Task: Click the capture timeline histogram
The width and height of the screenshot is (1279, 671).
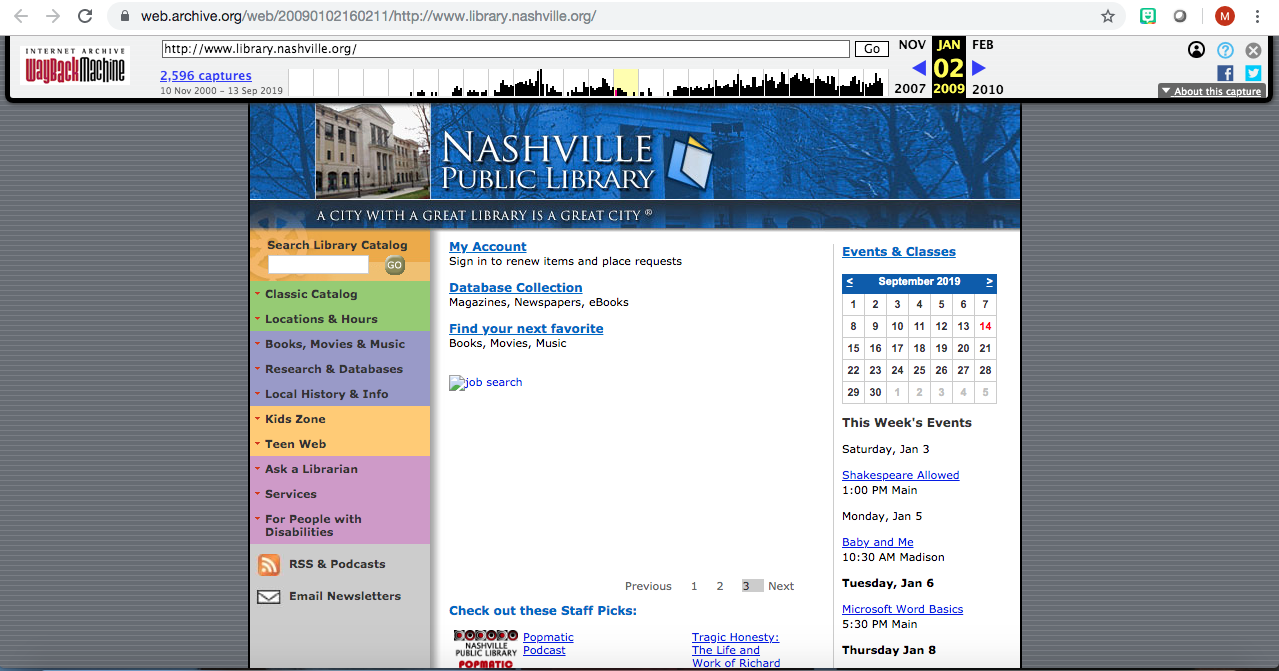Action: click(x=587, y=82)
